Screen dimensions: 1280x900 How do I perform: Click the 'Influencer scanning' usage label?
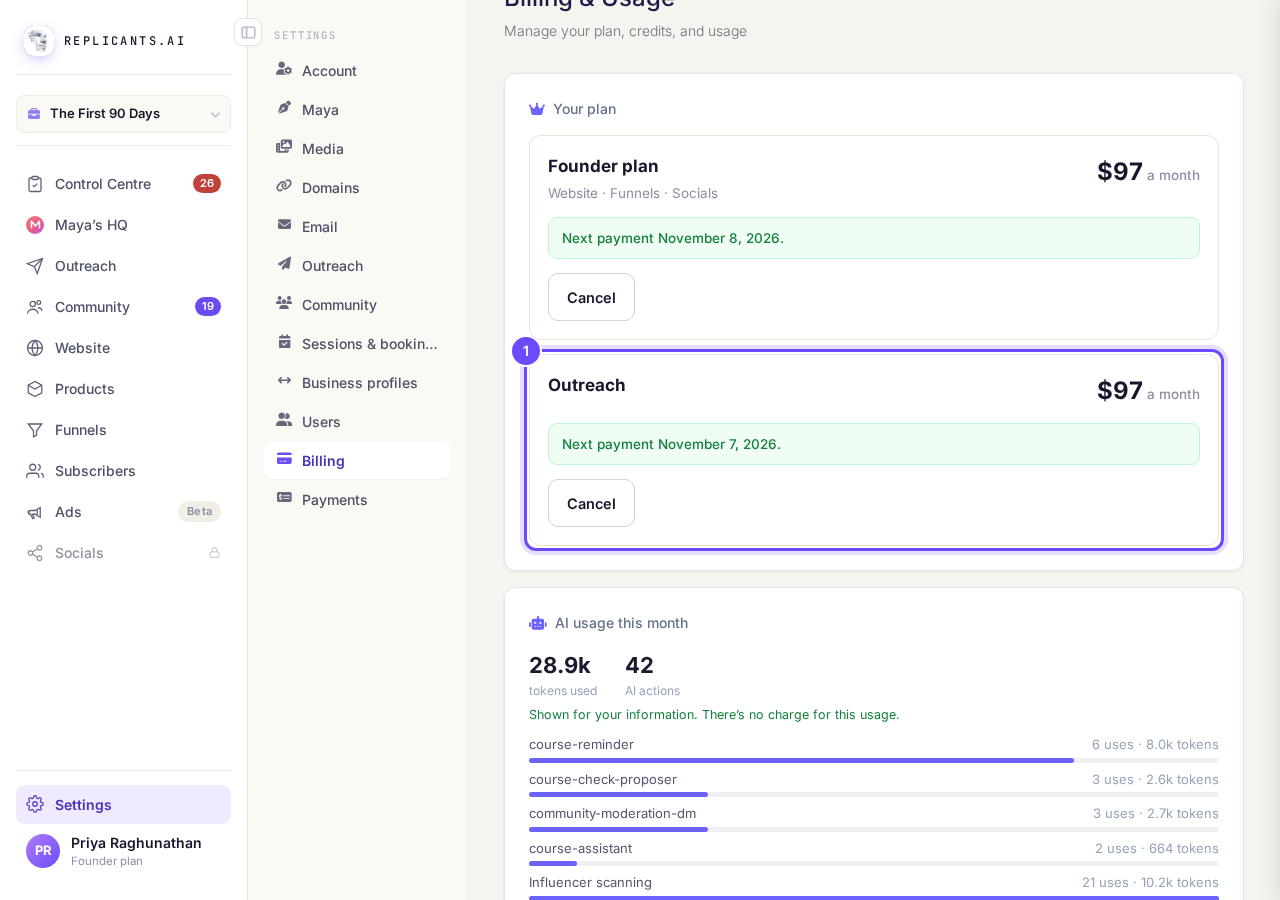[590, 882]
